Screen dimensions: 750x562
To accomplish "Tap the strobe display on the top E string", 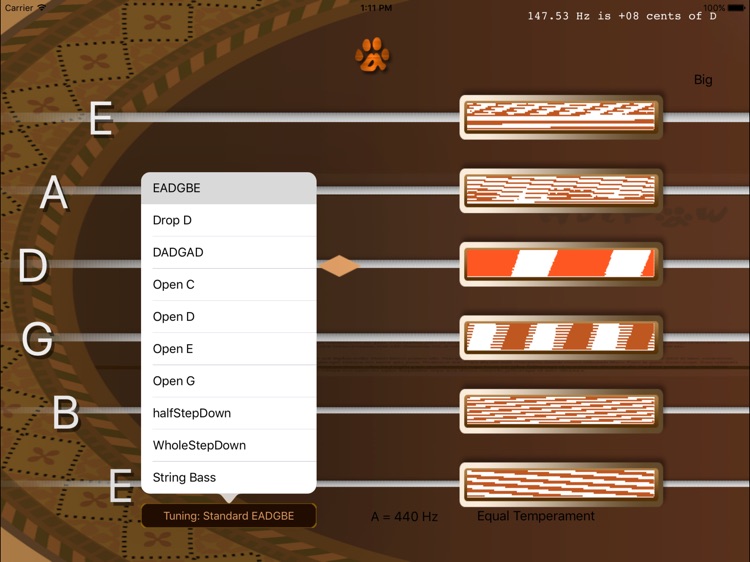I will click(x=561, y=117).
